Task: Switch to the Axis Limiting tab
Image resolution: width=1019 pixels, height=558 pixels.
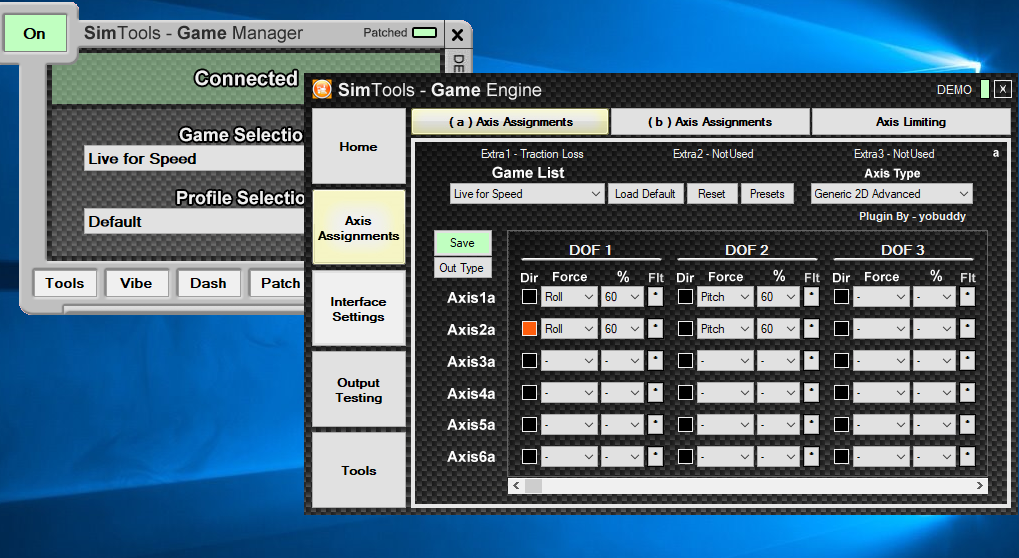Action: click(x=910, y=121)
